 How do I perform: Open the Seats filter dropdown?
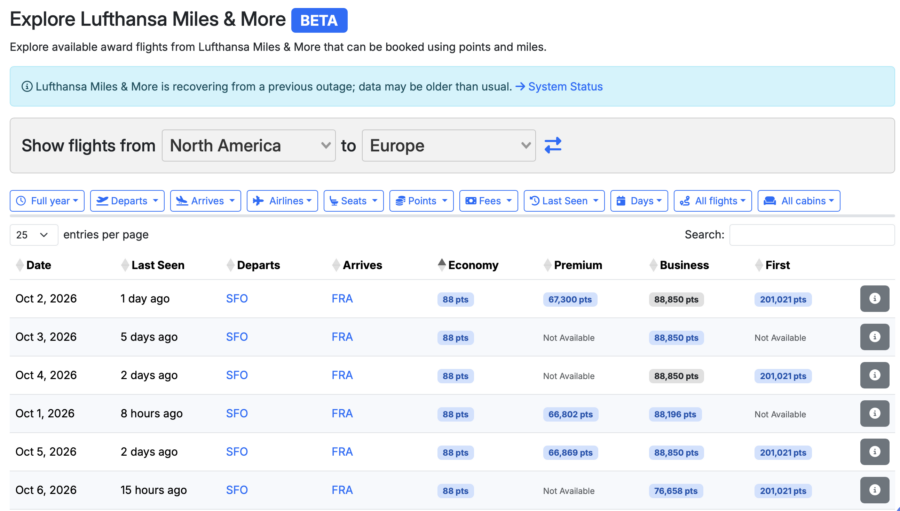tap(354, 201)
